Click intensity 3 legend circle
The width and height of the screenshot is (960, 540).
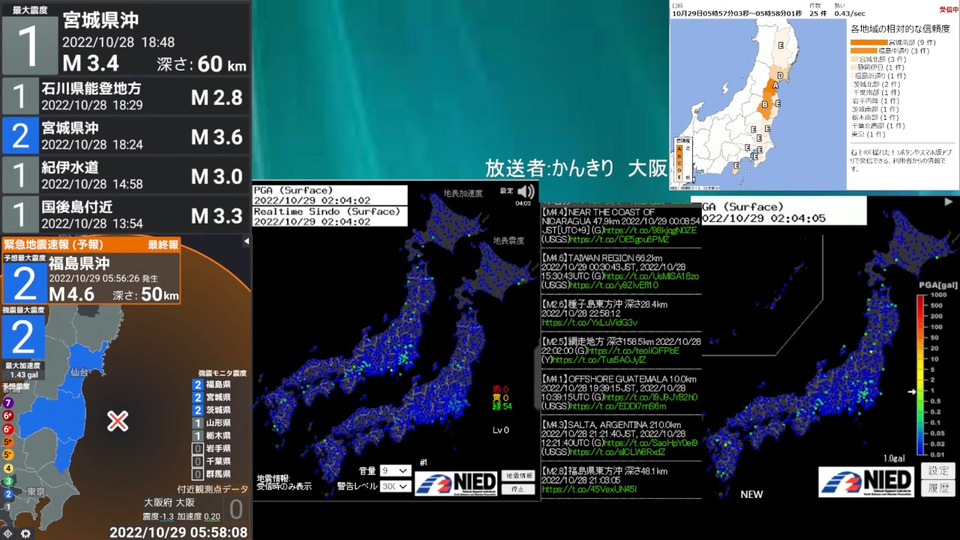[8, 481]
